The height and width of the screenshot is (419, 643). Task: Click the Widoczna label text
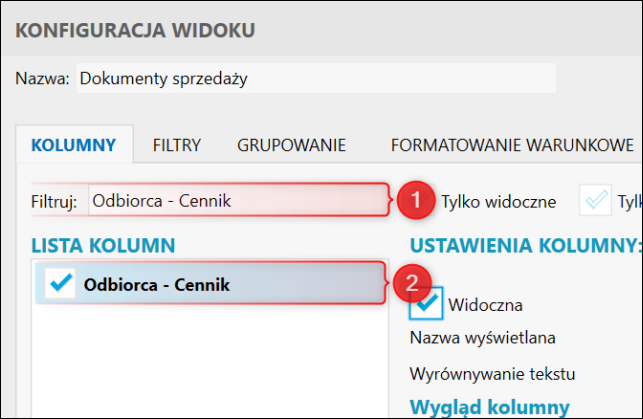click(x=485, y=304)
